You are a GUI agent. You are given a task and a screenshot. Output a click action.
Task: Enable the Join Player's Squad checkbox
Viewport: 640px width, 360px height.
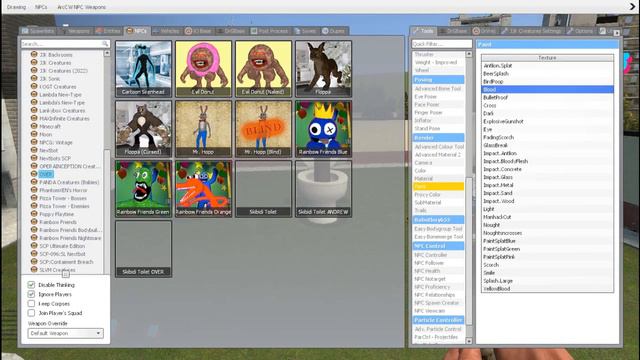(31, 313)
